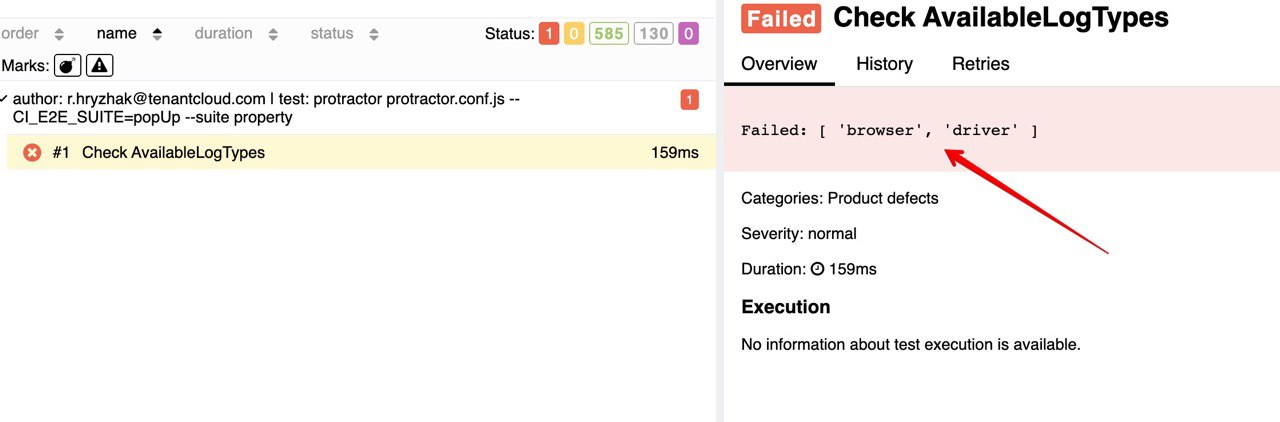Image resolution: width=1280 pixels, height=422 pixels.
Task: Sort tests by order column
Action: click(x=33, y=34)
